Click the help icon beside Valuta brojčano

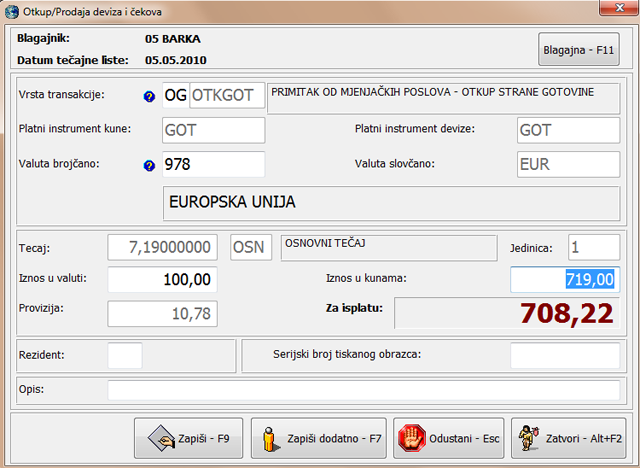point(149,165)
